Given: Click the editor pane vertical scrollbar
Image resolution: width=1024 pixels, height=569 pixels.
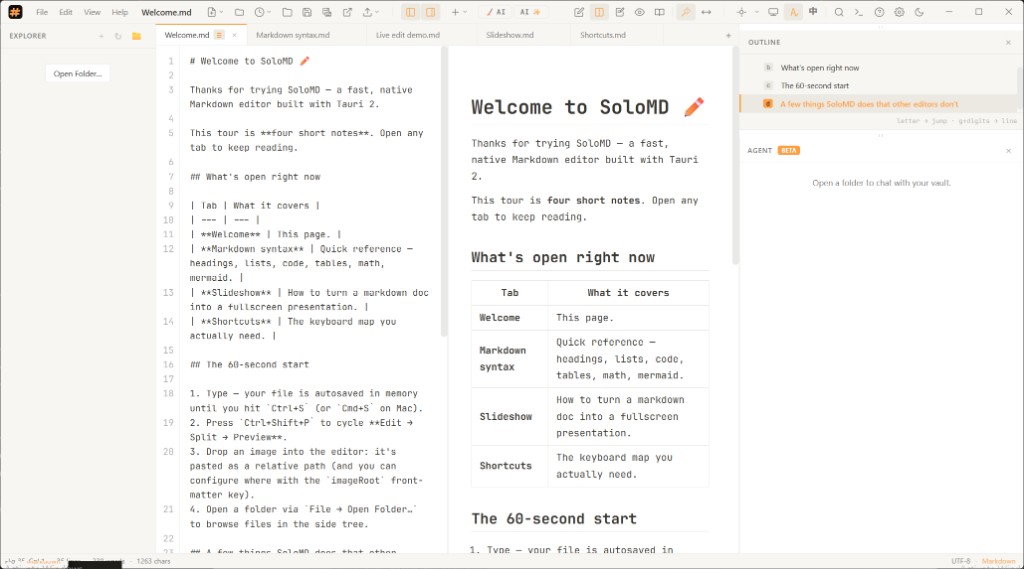Looking at the screenshot, I should click(x=444, y=191).
